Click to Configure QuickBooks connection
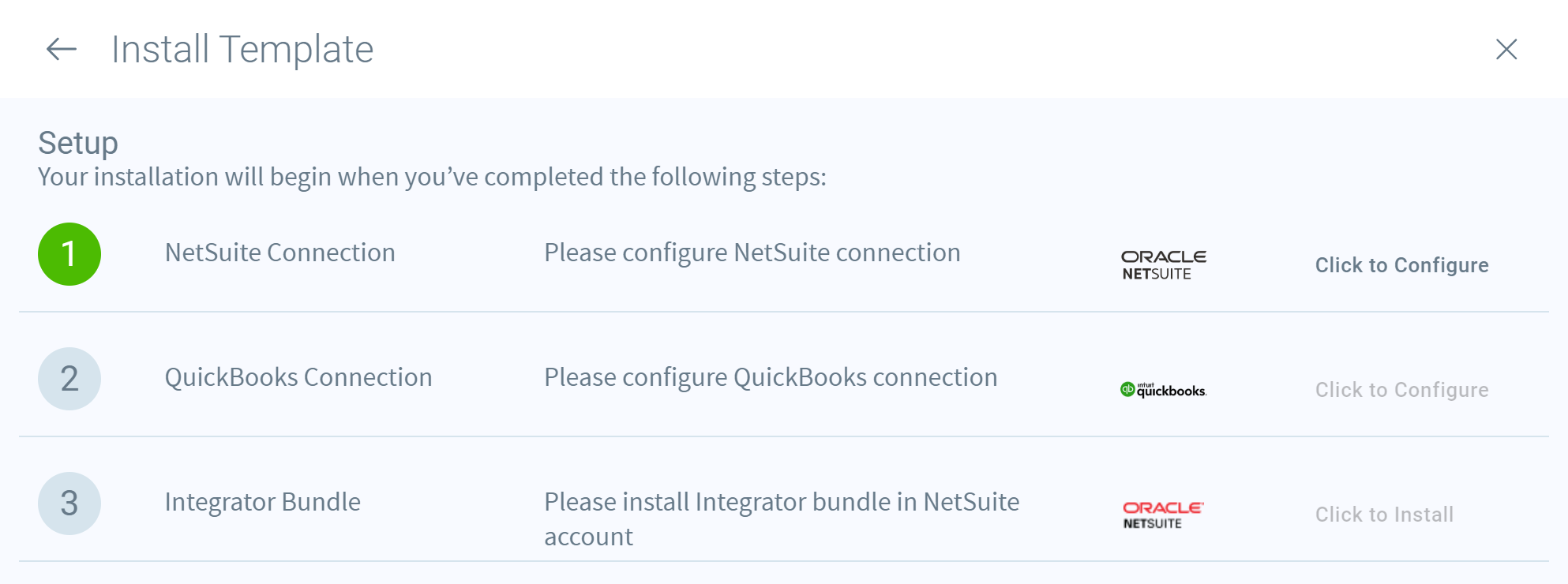The height and width of the screenshot is (584, 1568). pyautogui.click(x=1401, y=390)
